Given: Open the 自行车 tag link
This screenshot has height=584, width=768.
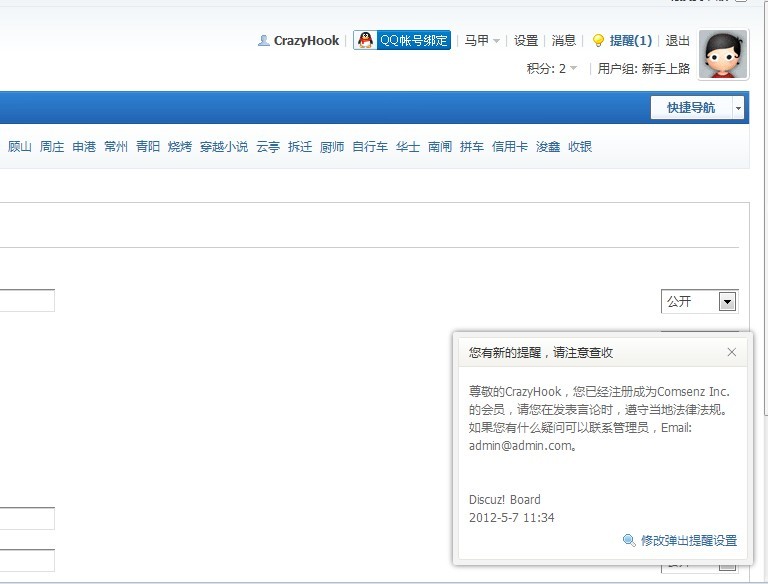Looking at the screenshot, I should click(x=370, y=146).
